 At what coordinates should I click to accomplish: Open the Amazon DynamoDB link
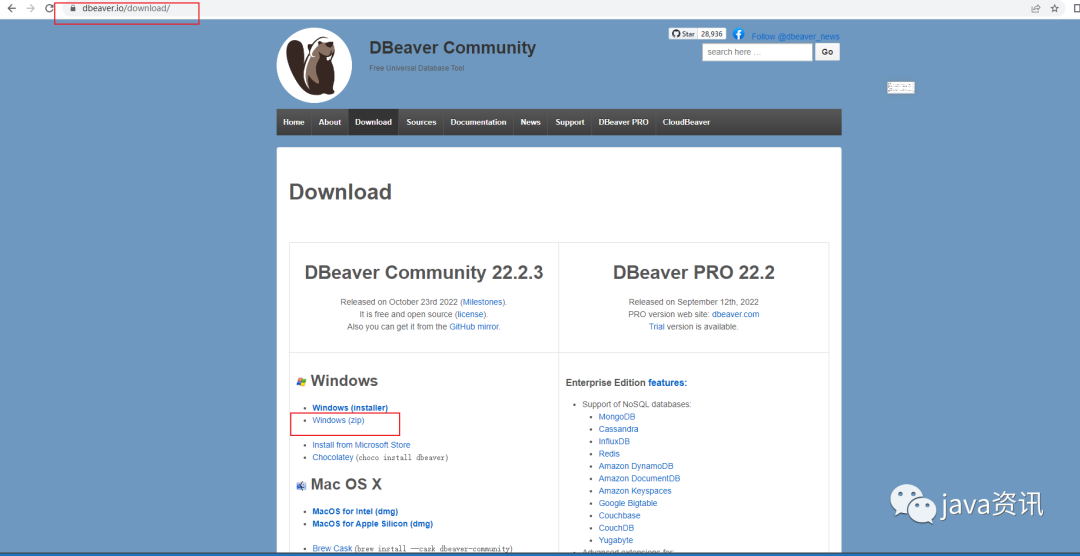(x=636, y=466)
